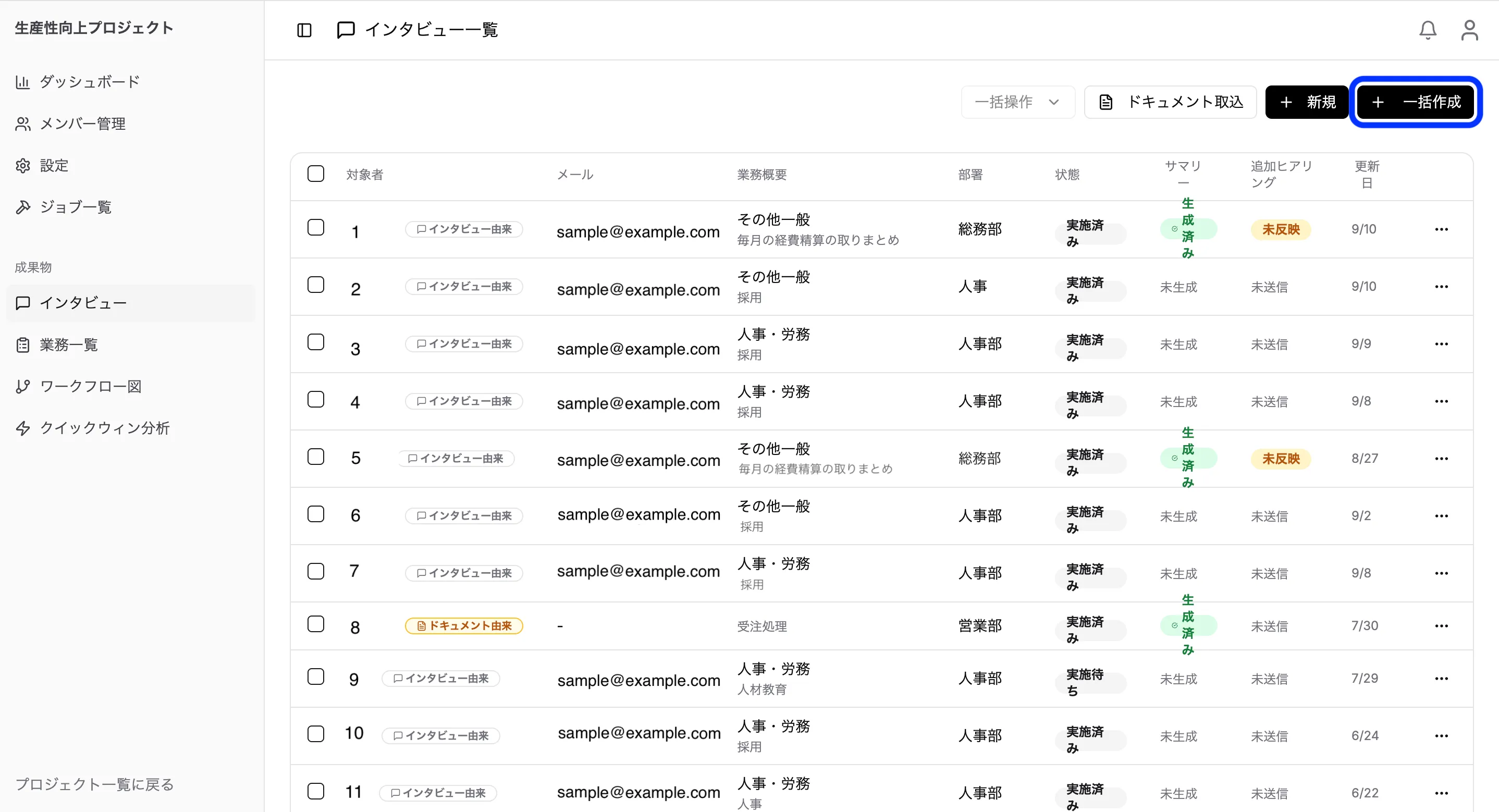
Task: Click the 新規 button
Action: 1306,102
